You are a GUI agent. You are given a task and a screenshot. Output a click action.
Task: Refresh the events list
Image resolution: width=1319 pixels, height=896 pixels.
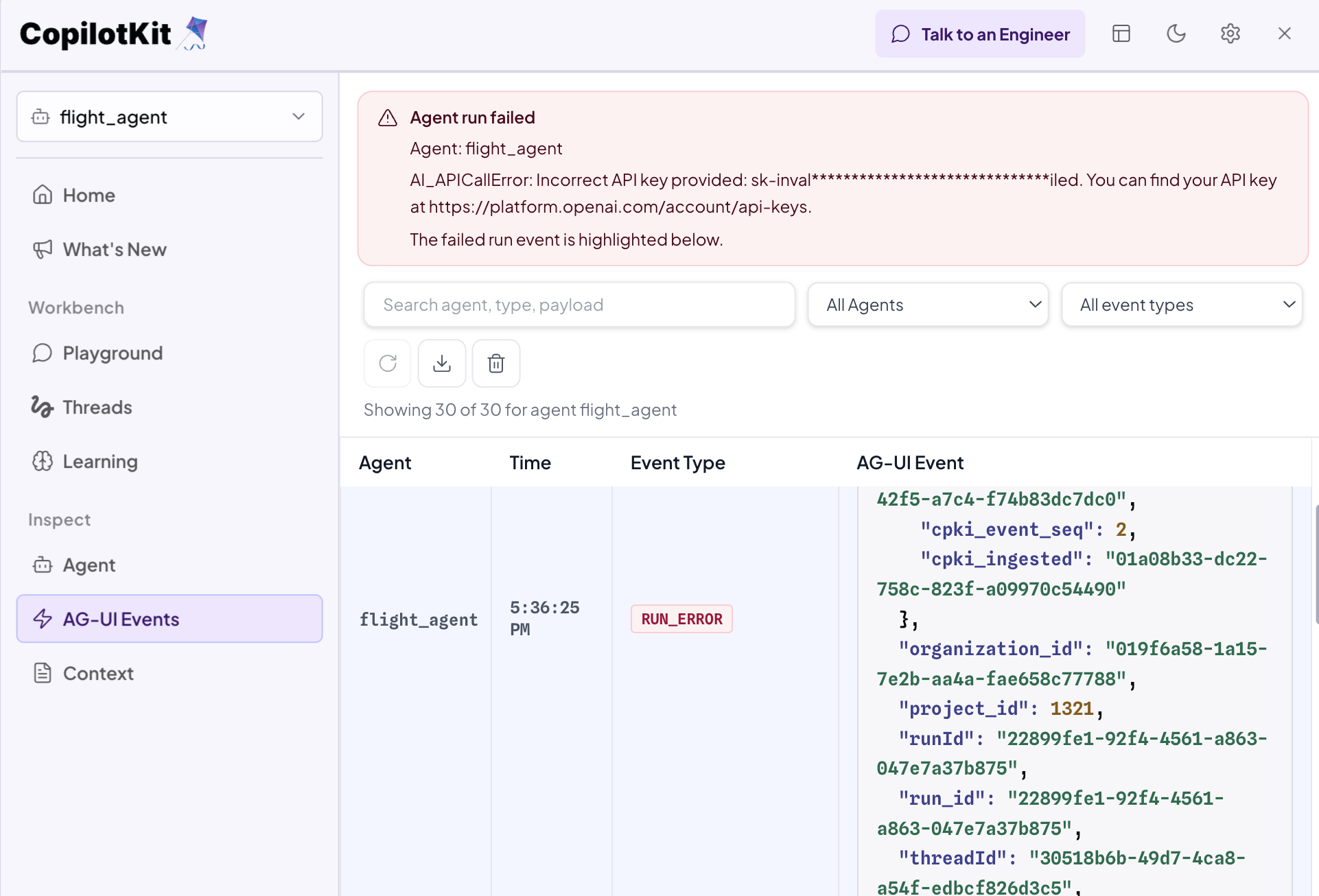point(388,363)
